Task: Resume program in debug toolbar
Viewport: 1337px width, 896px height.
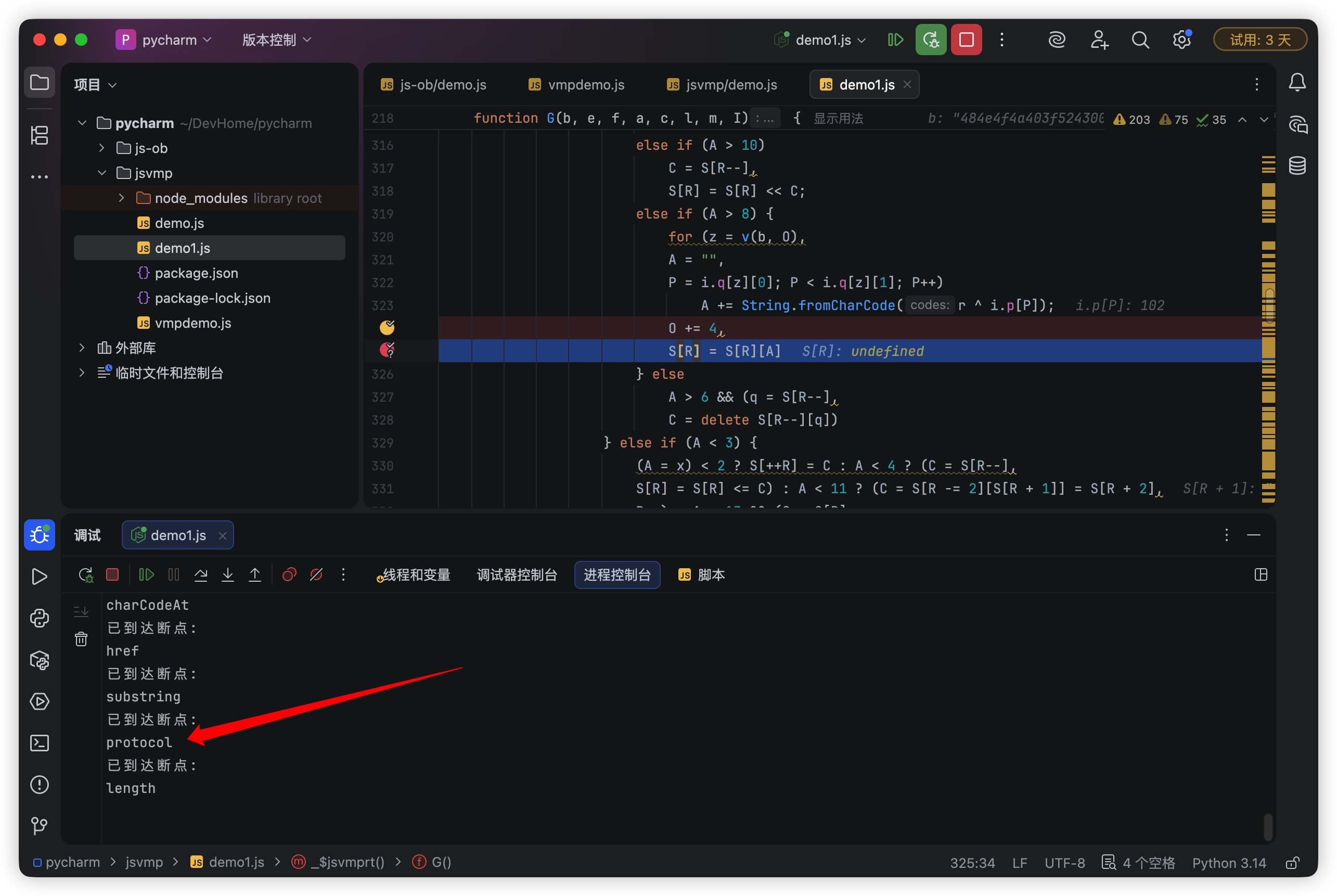Action: coord(146,575)
